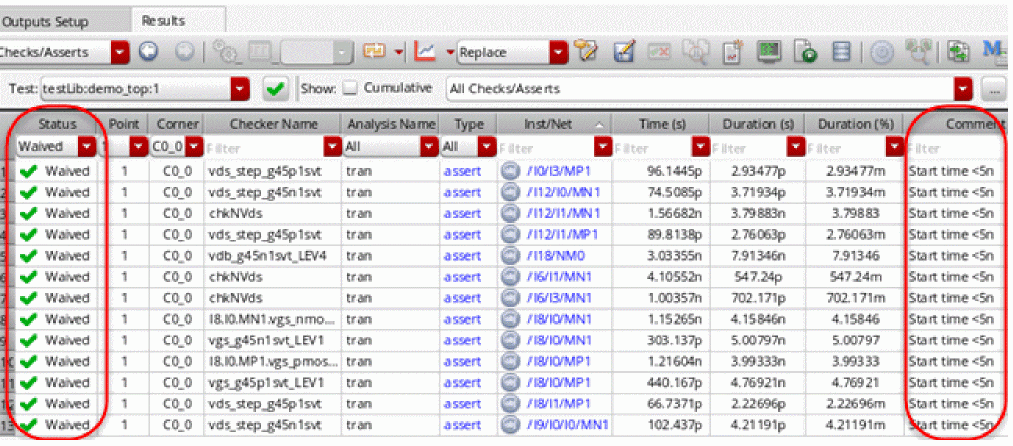The image size is (1013, 446).
Task: Click the edit notes pencil icon
Action: (625, 52)
